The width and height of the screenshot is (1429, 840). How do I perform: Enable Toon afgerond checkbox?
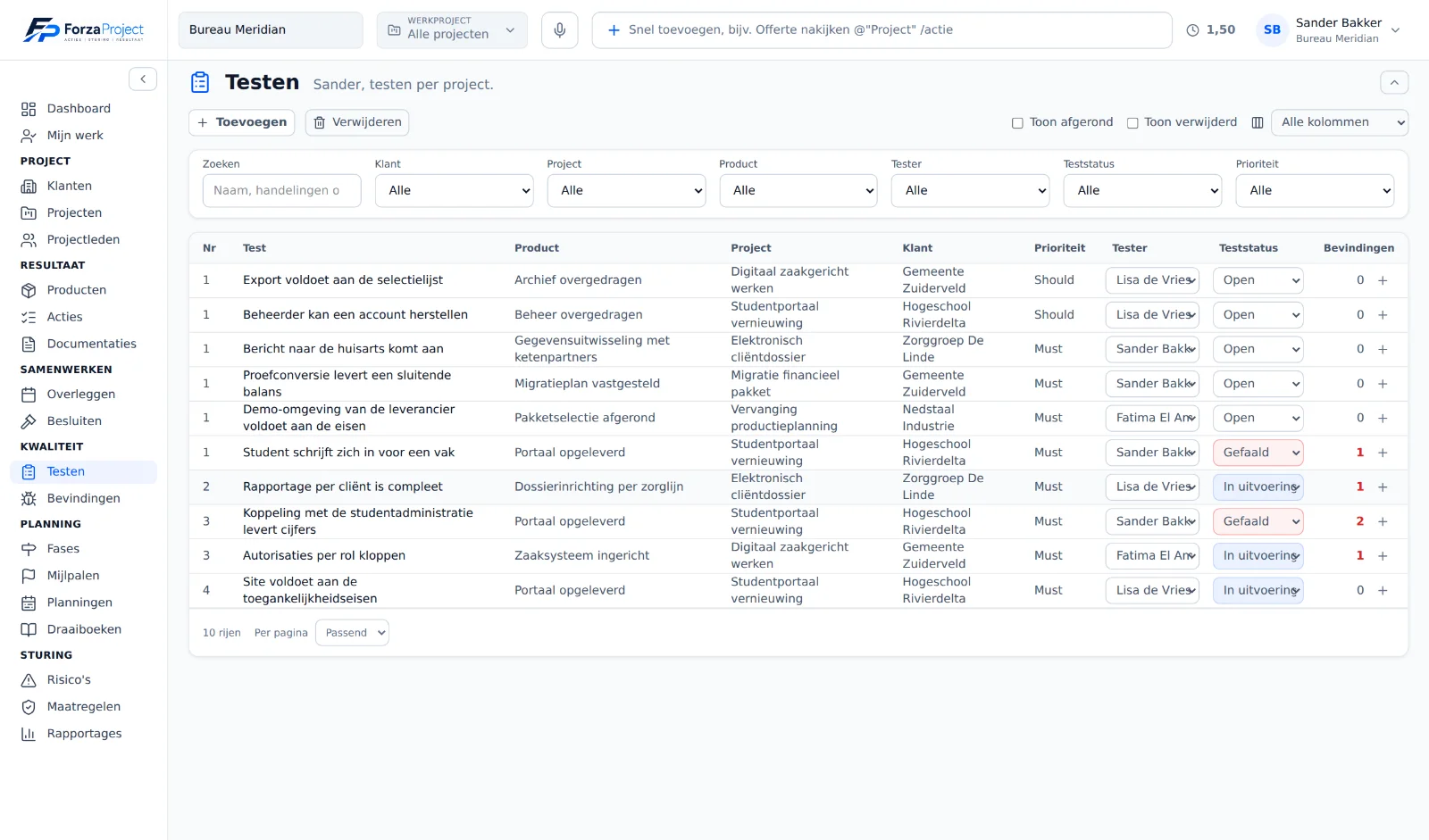coord(1017,123)
